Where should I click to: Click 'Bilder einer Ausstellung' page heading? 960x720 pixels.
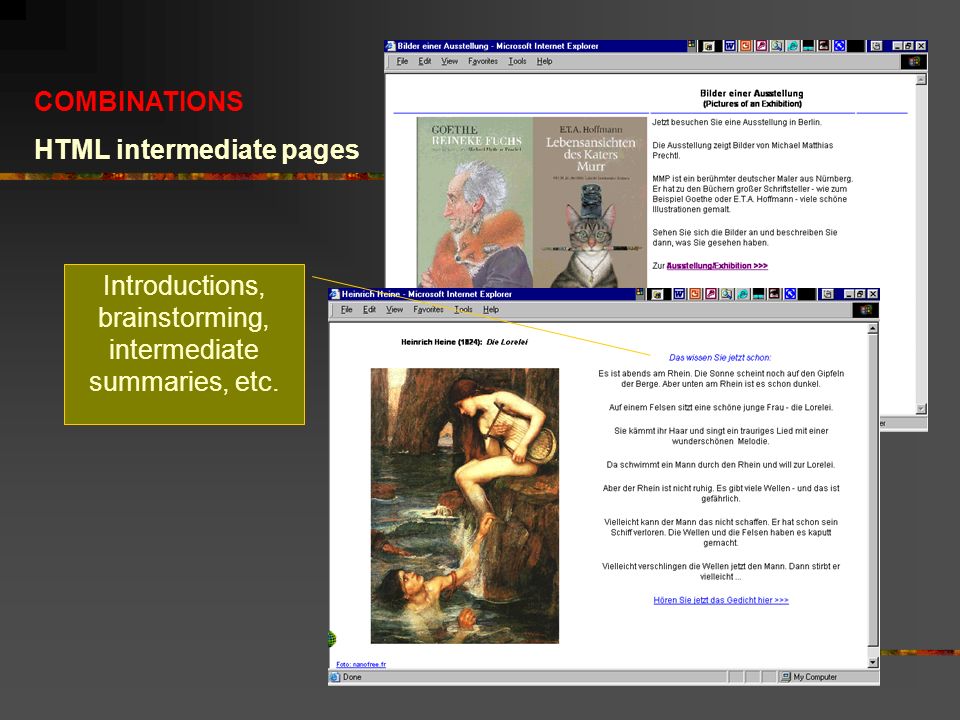coord(752,93)
